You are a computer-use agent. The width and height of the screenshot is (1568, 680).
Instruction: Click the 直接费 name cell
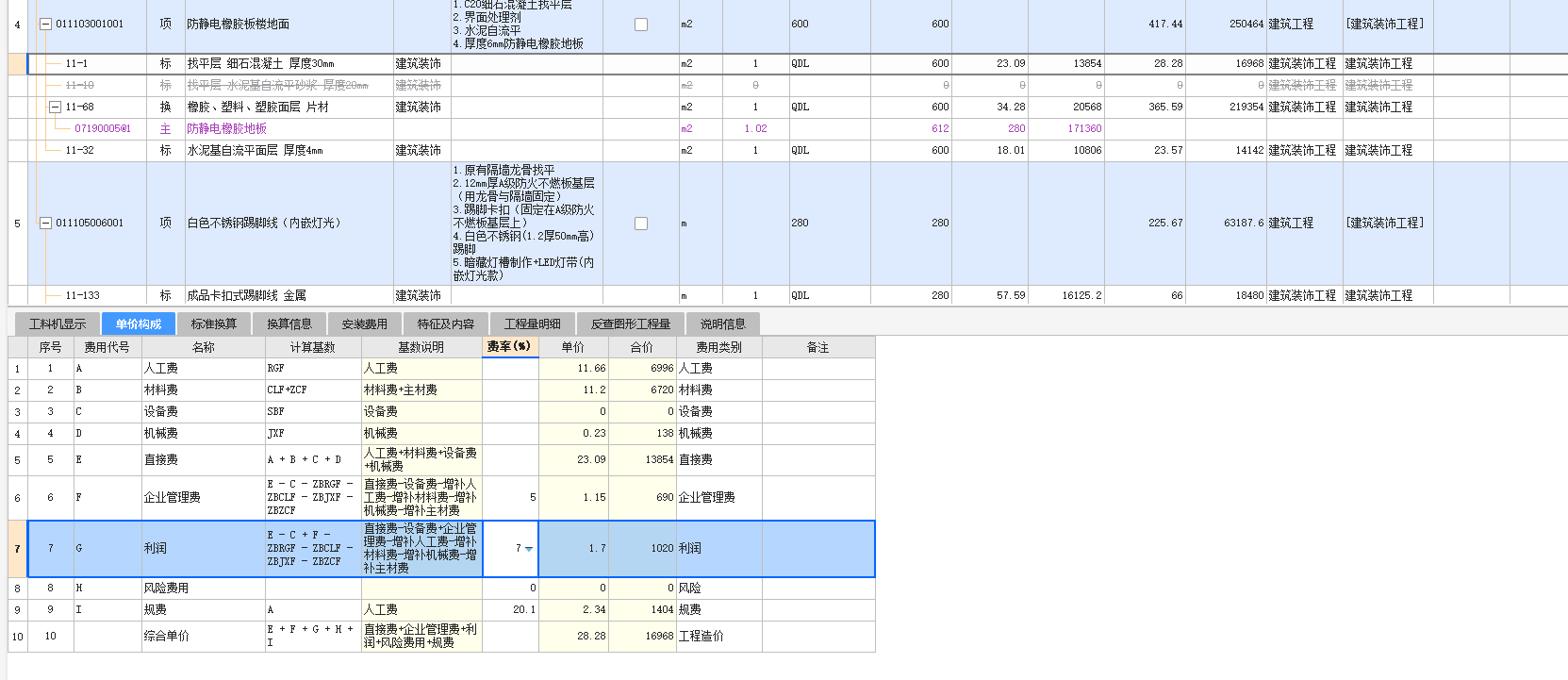click(x=204, y=459)
